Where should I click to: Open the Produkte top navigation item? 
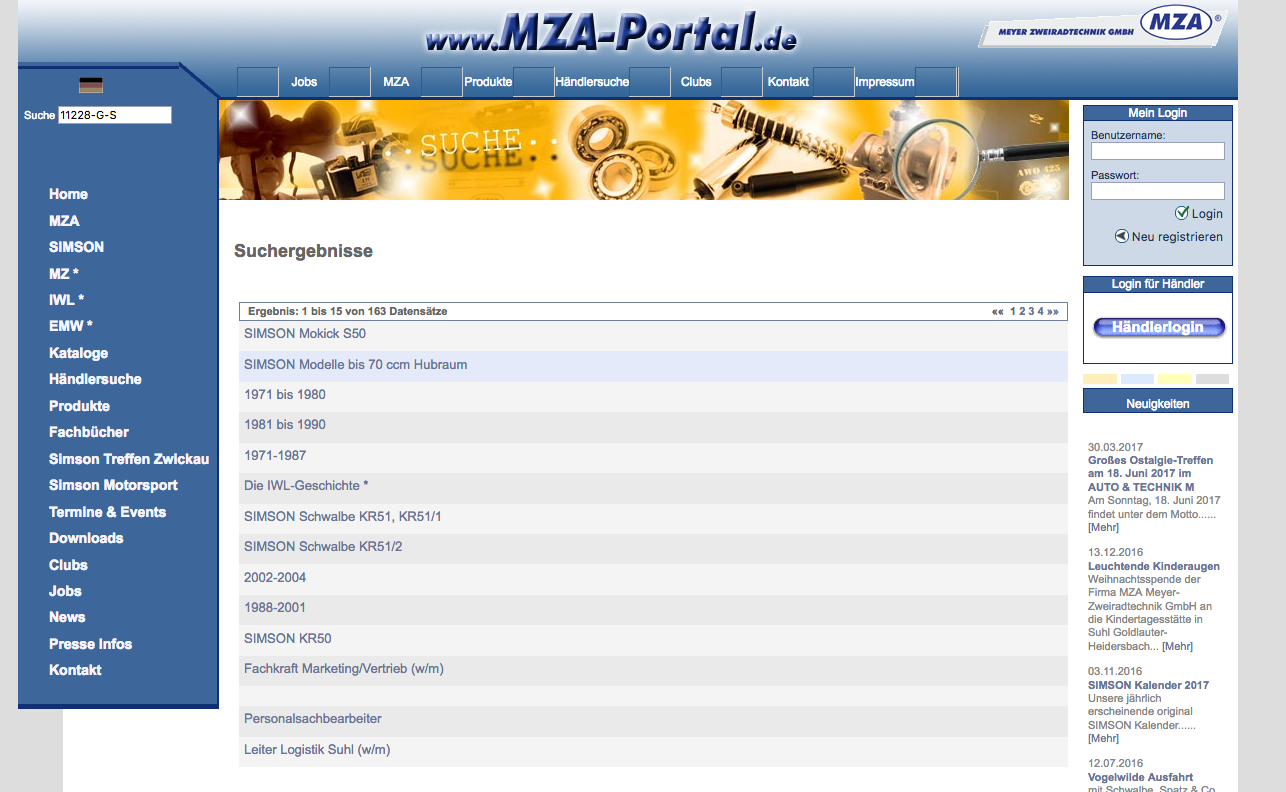[x=488, y=82]
